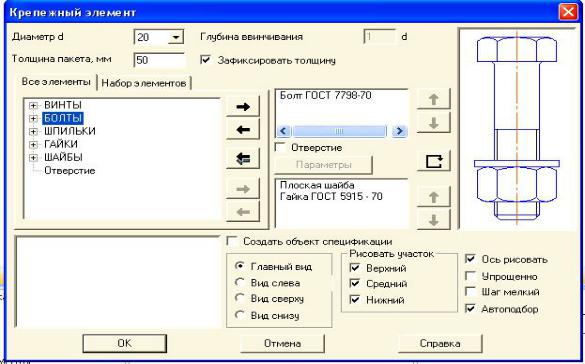Select Отверстие item in the tree

coord(70,170)
